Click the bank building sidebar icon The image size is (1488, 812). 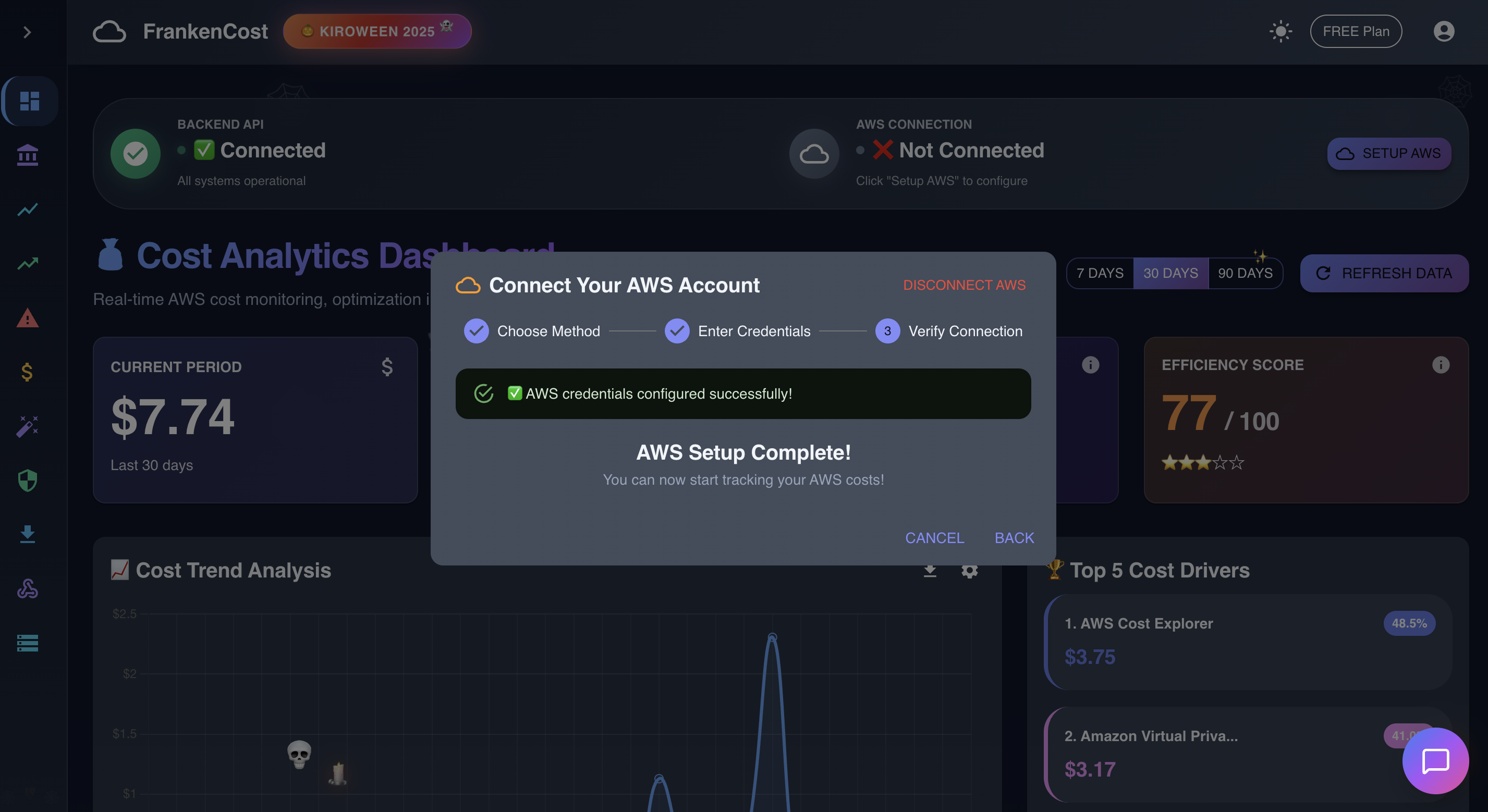click(27, 155)
